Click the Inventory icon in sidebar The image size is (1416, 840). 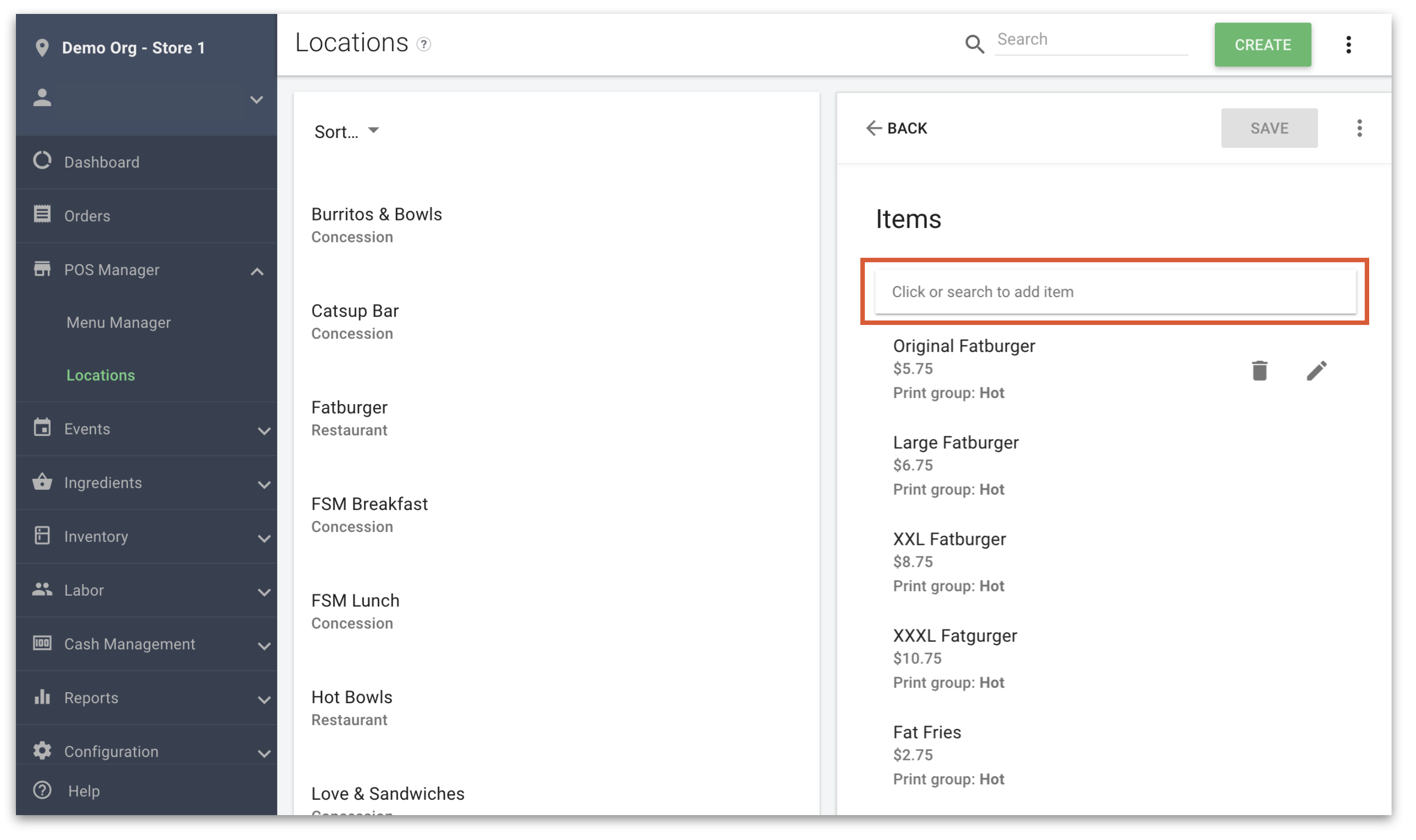pyautogui.click(x=42, y=536)
